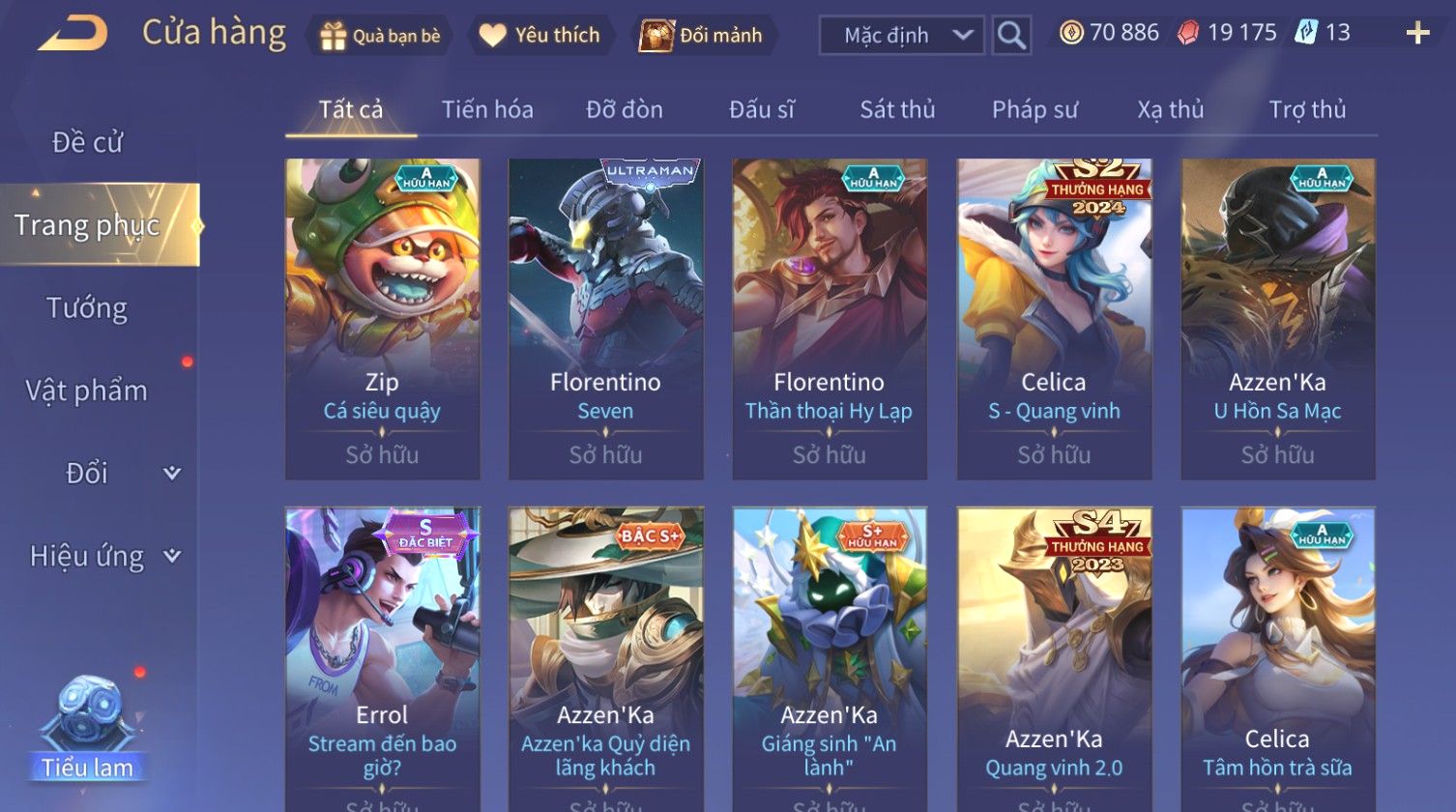Open the Zip Cá siêu quậy skin card
This screenshot has width=1456, height=812.
(383, 319)
